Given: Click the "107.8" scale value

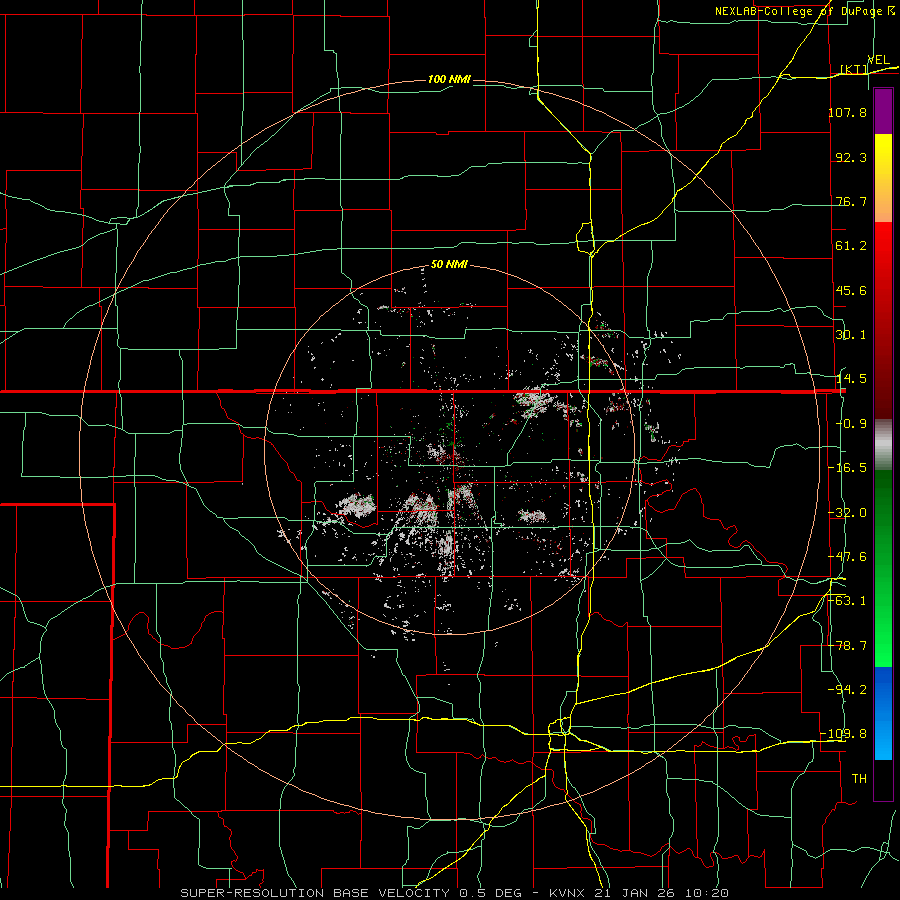Looking at the screenshot, I should pos(847,112).
